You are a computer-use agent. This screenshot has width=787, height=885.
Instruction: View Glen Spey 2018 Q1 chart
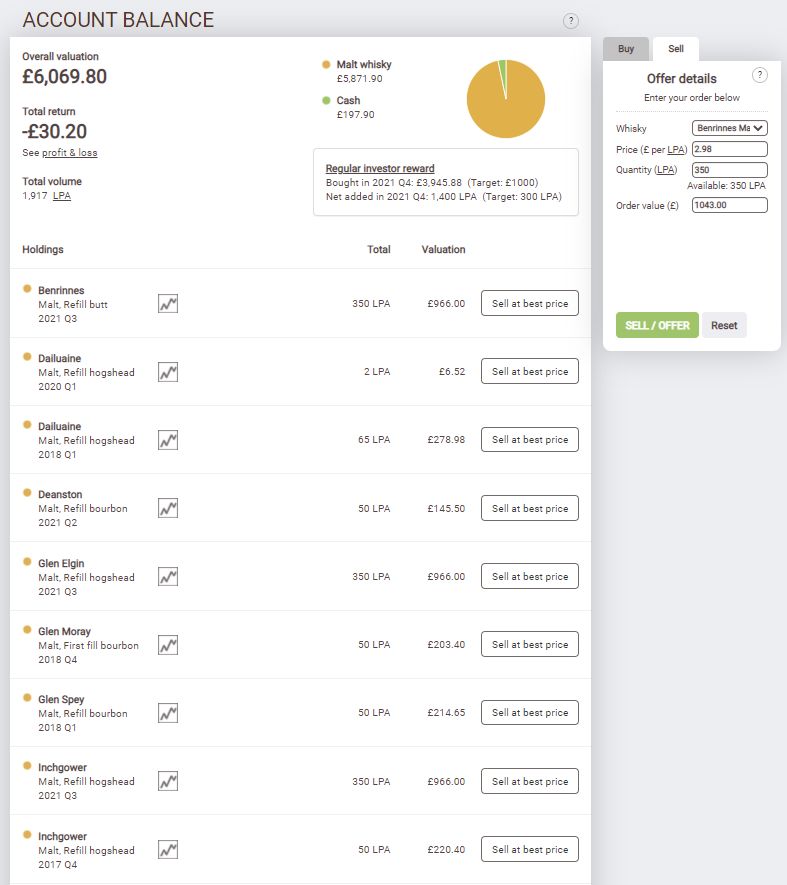click(x=168, y=713)
